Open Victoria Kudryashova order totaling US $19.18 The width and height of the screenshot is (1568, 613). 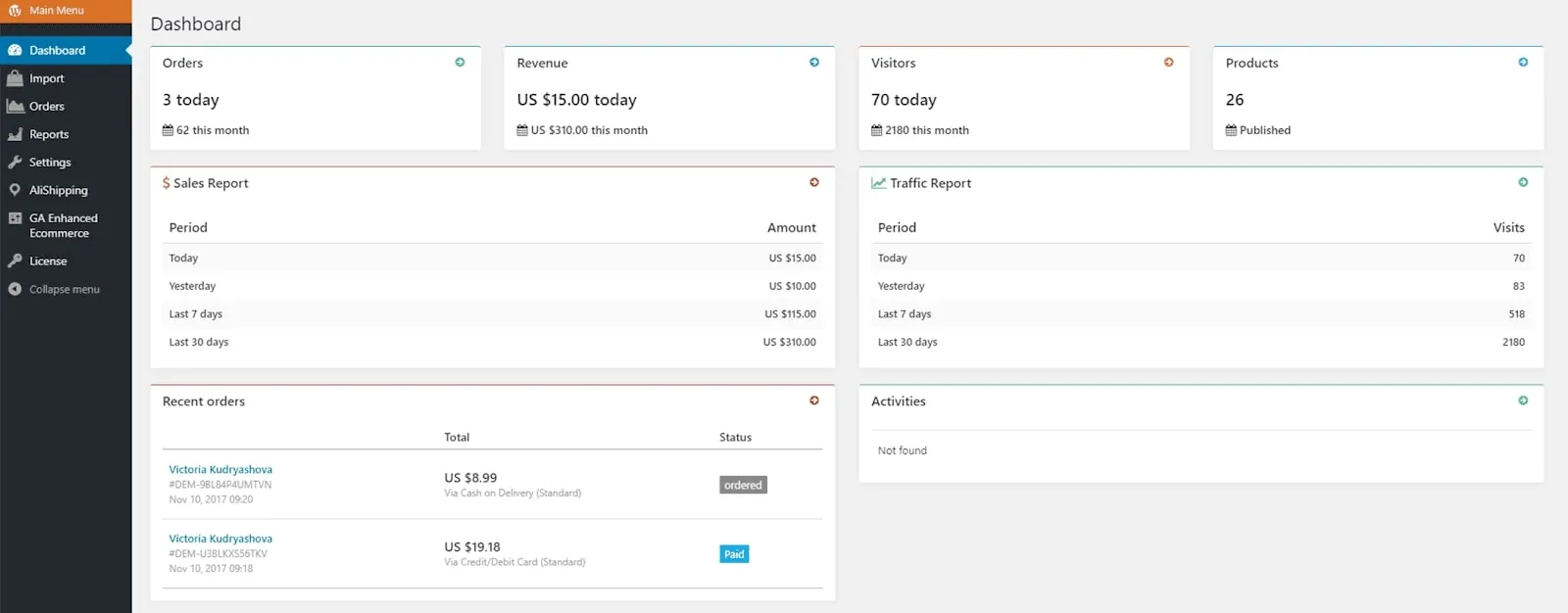click(x=220, y=539)
